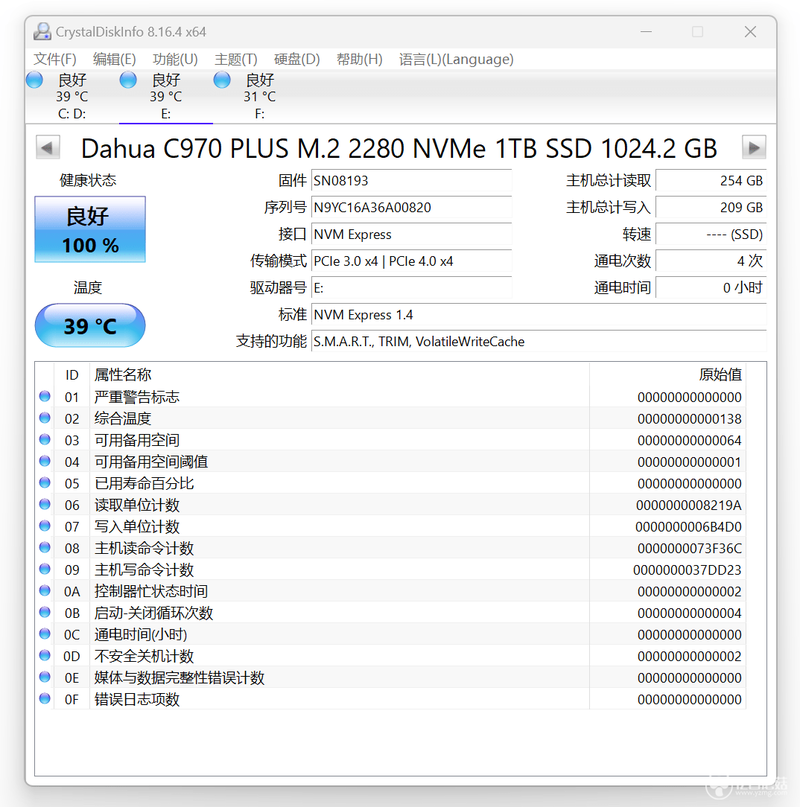Viewport: 800px width, 807px height.
Task: Open the 硬盘(D) menu
Action: [297, 59]
